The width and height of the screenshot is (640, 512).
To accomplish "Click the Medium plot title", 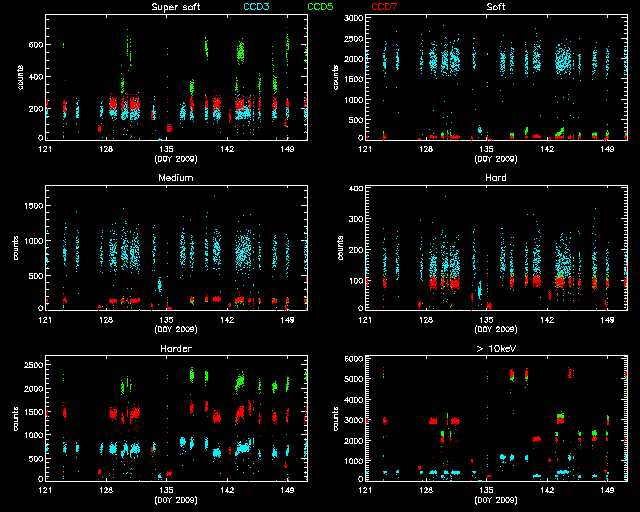I will pyautogui.click(x=175, y=178).
